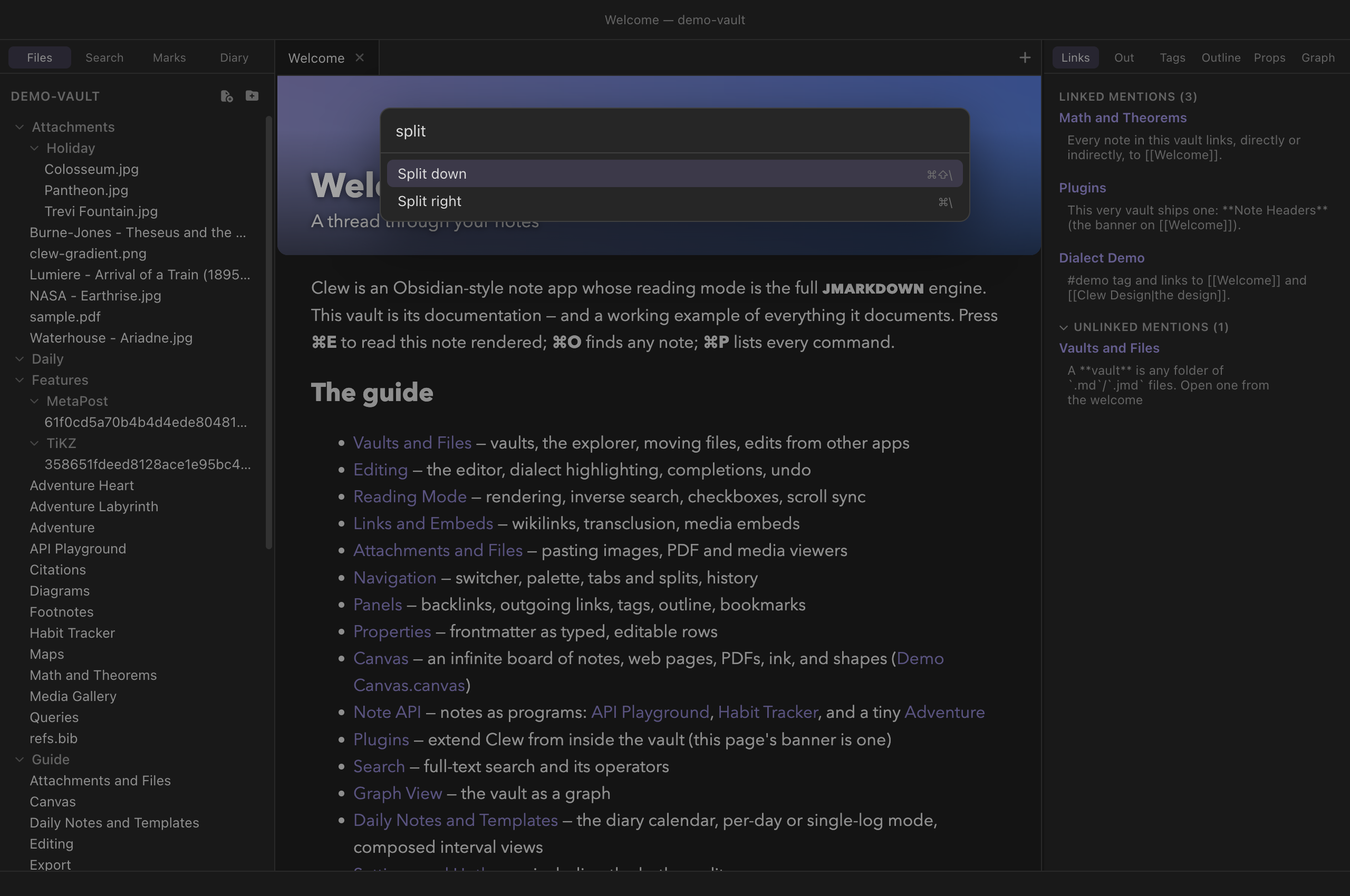Follow the Panels guide link
This screenshot has height=896, width=1350.
pos(378,605)
